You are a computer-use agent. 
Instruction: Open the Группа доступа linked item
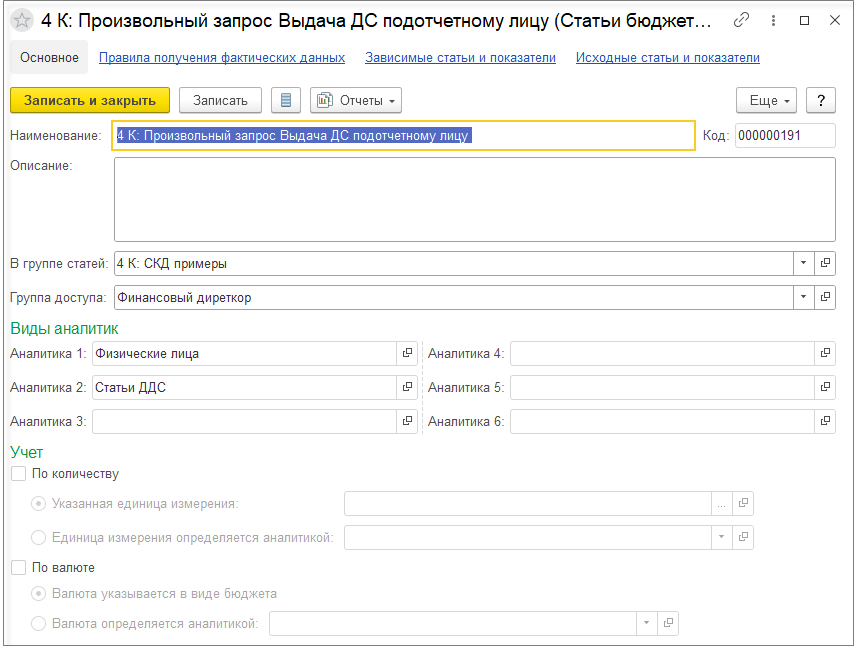tap(825, 297)
